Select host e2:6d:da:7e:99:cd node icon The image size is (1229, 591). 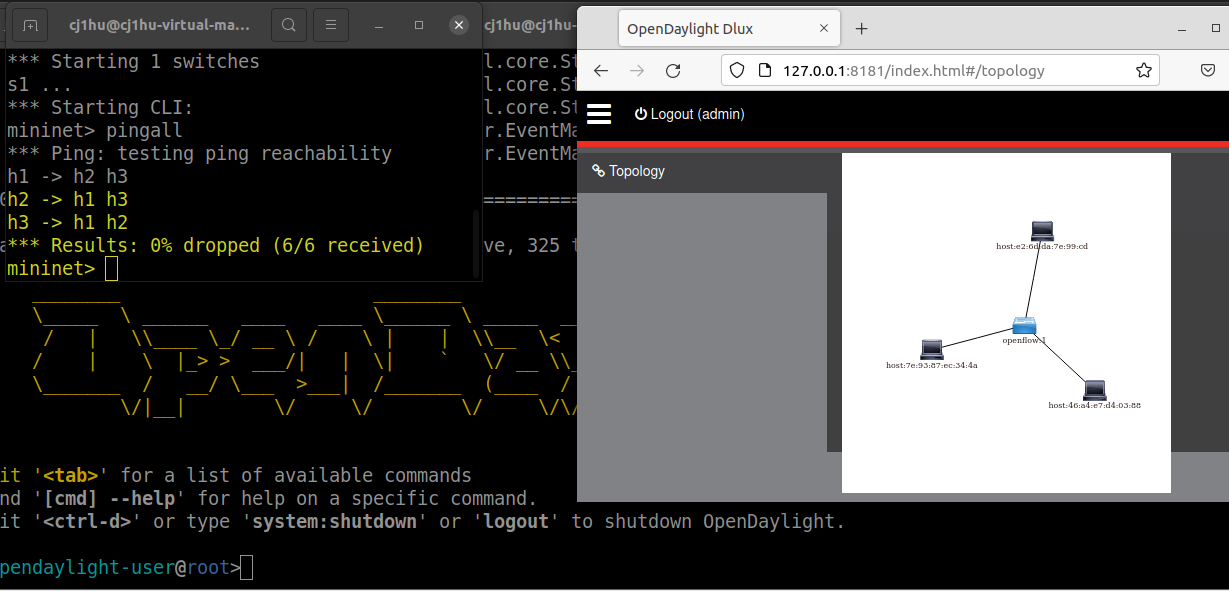[1042, 231]
